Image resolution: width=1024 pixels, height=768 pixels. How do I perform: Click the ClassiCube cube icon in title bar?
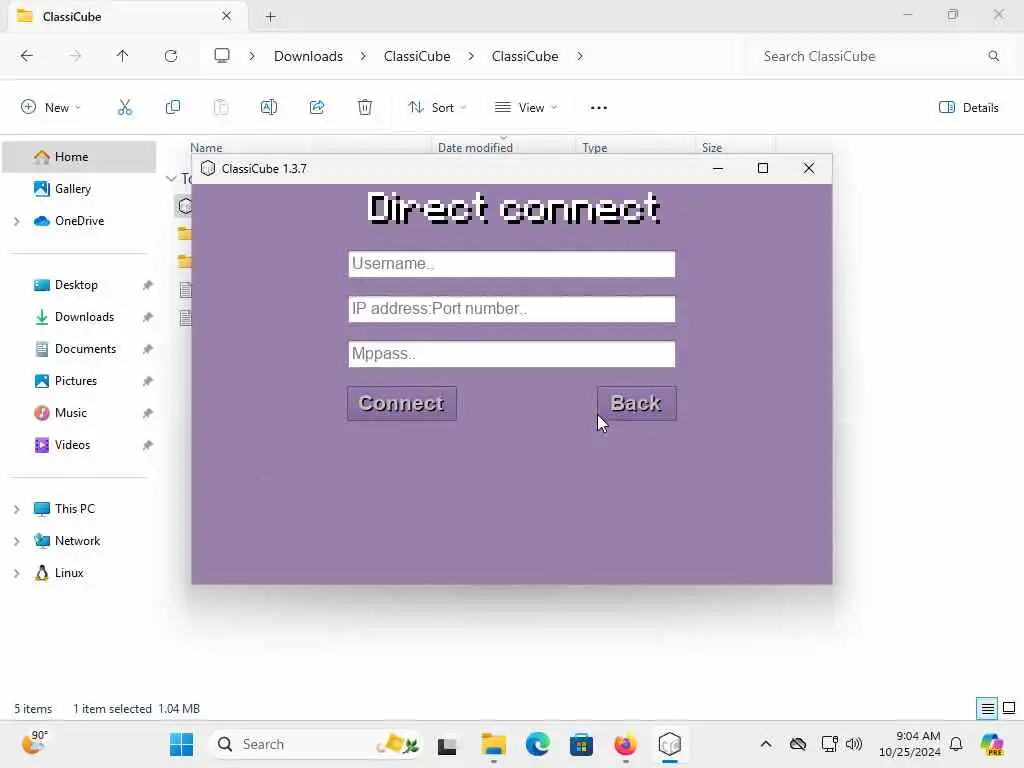click(208, 168)
